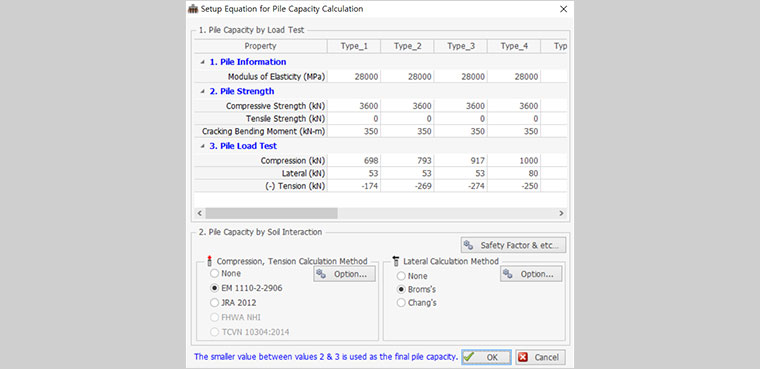The width and height of the screenshot is (760, 369).
Task: Click the (-) Tension (kN) row label
Action: tap(295, 186)
